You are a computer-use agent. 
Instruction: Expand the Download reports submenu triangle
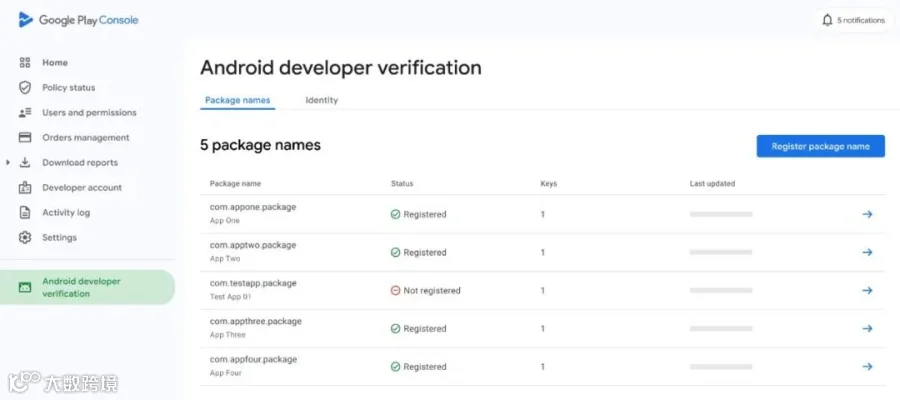pos(8,162)
